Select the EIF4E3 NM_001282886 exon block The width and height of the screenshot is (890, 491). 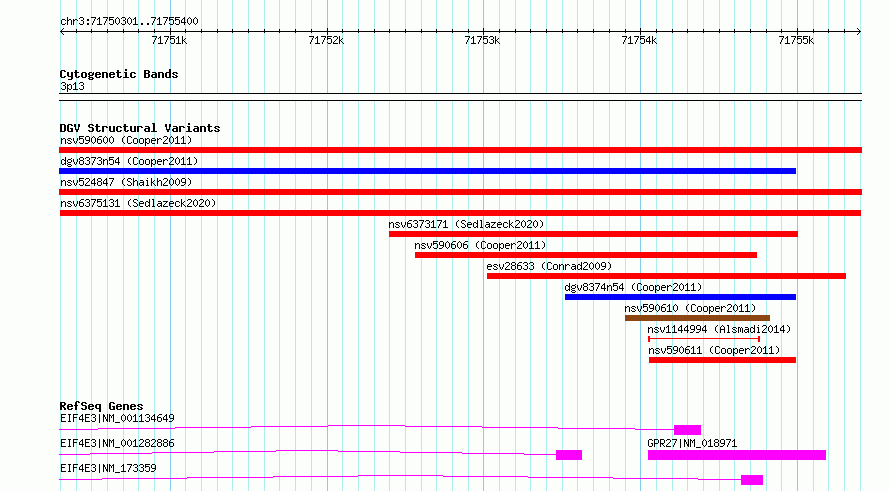[569, 455]
